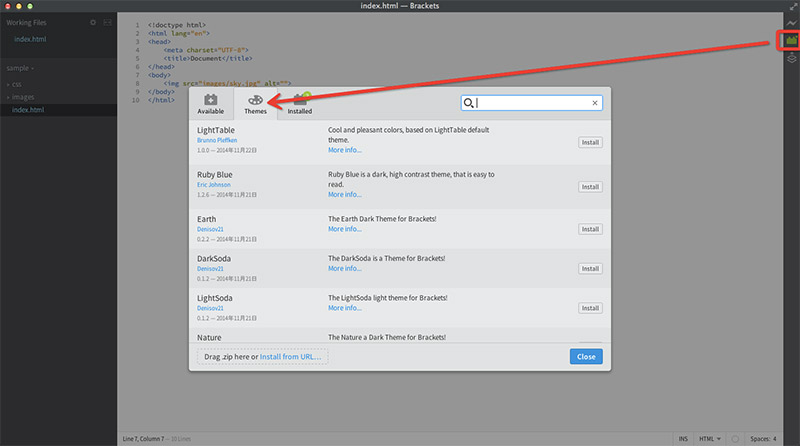Click Install from URL link
800x446 pixels.
(290, 357)
